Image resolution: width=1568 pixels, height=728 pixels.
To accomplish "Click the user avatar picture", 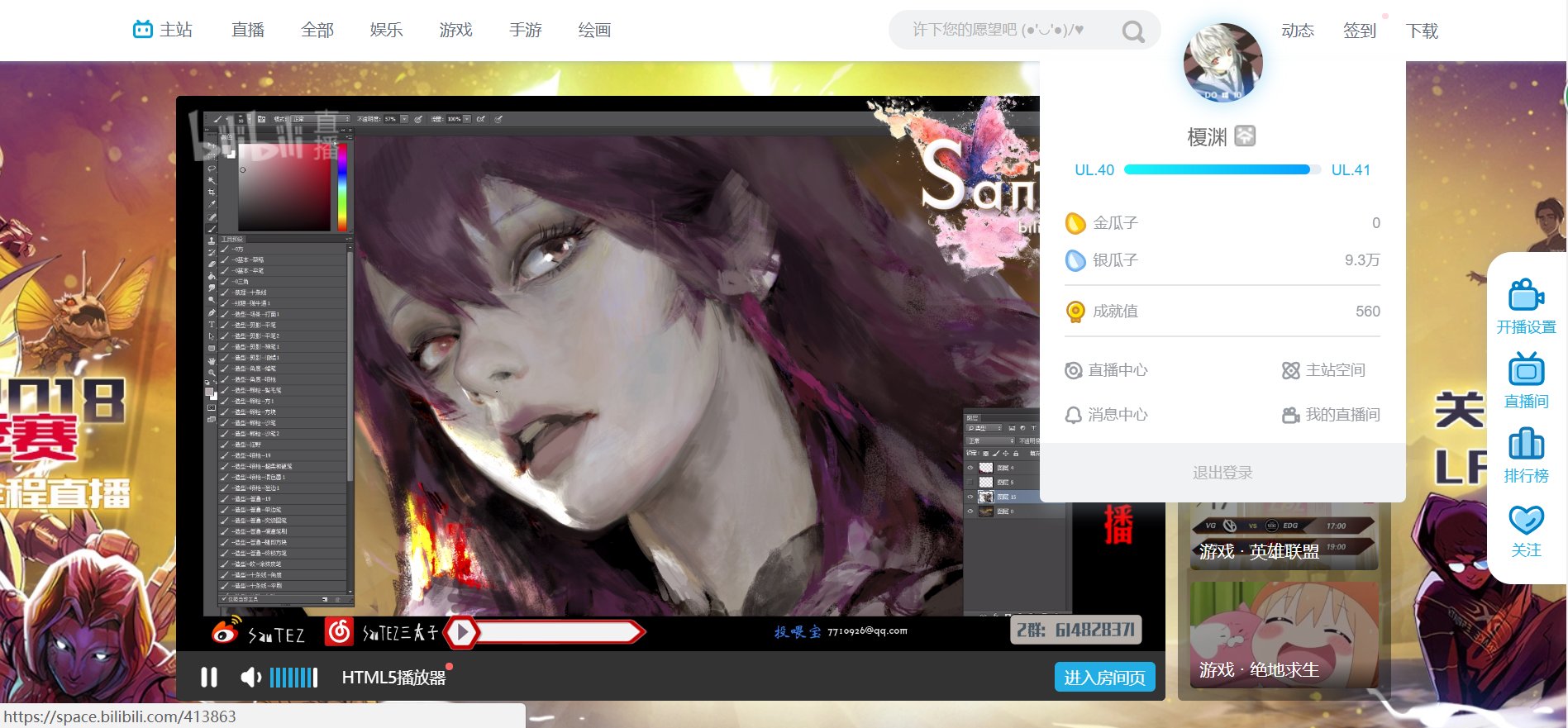I will coord(1222,63).
